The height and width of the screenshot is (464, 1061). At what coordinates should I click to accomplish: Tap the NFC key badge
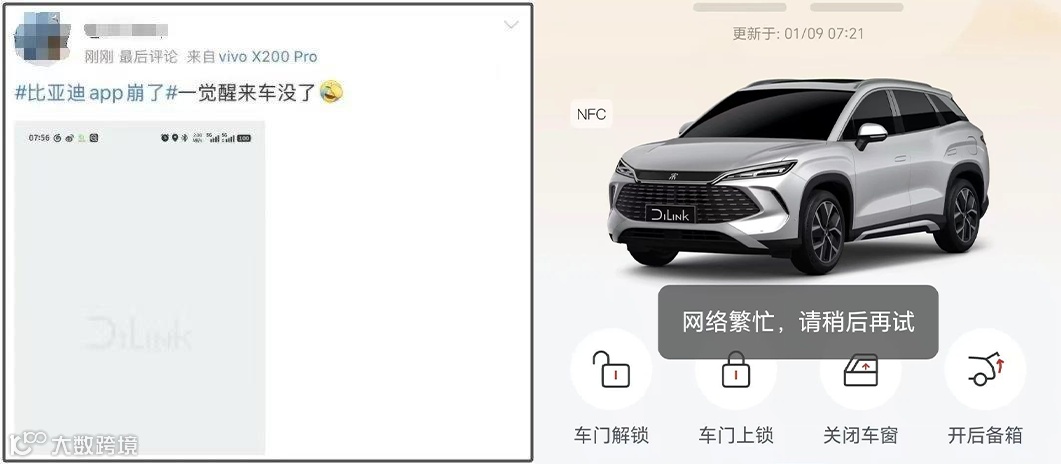[591, 114]
